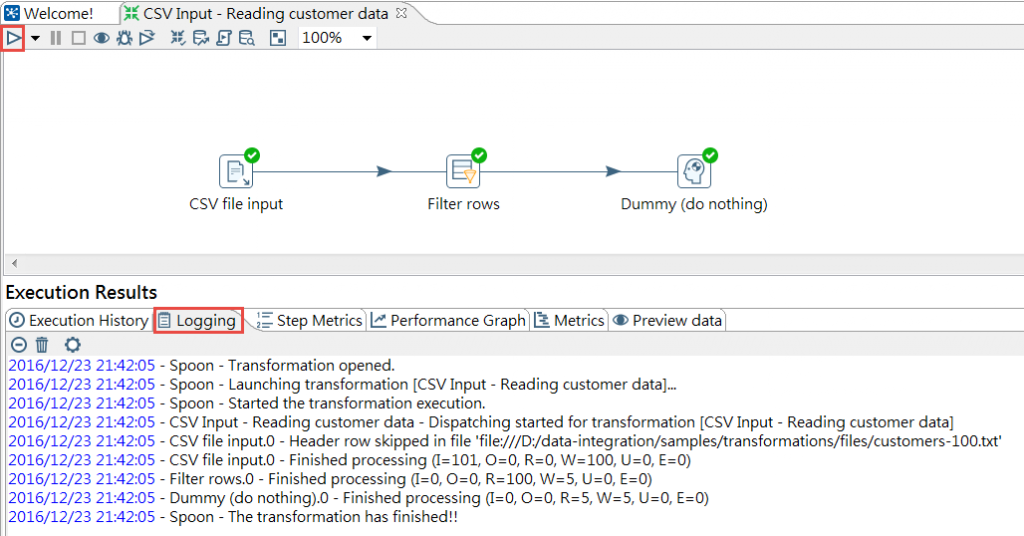
Task: Select the CSV file input step
Action: tap(235, 172)
